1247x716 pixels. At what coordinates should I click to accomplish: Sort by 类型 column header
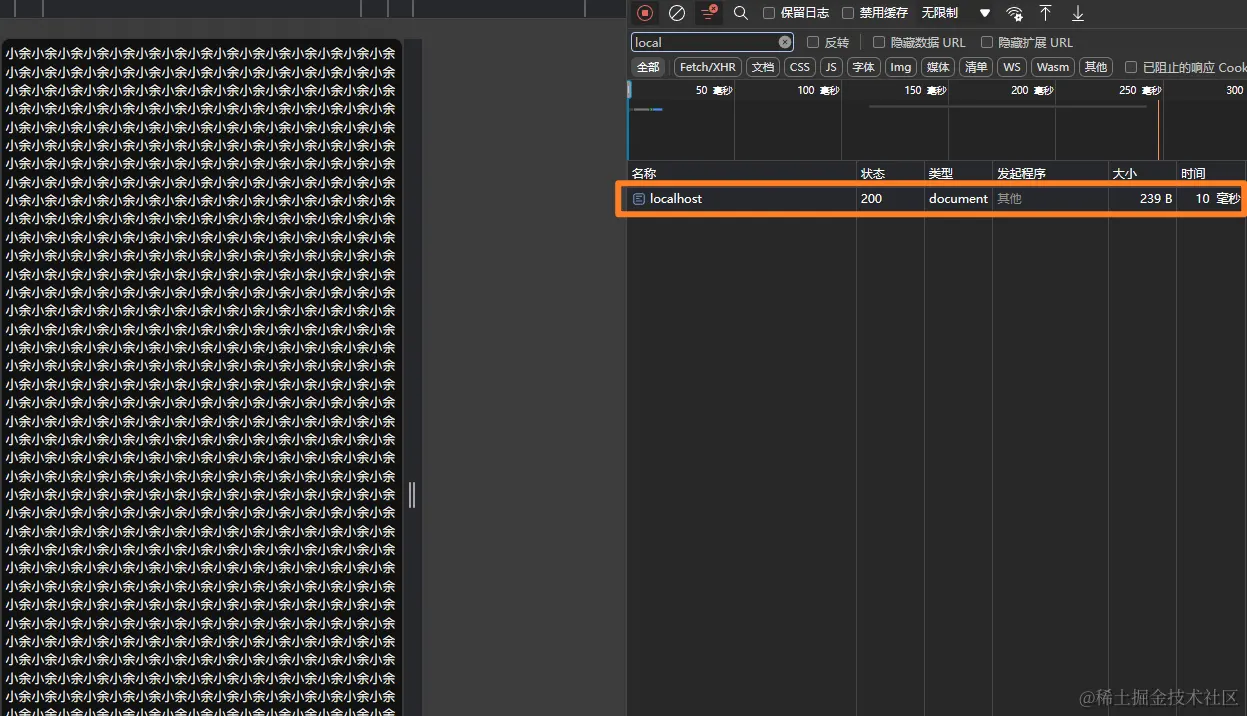[x=958, y=173]
